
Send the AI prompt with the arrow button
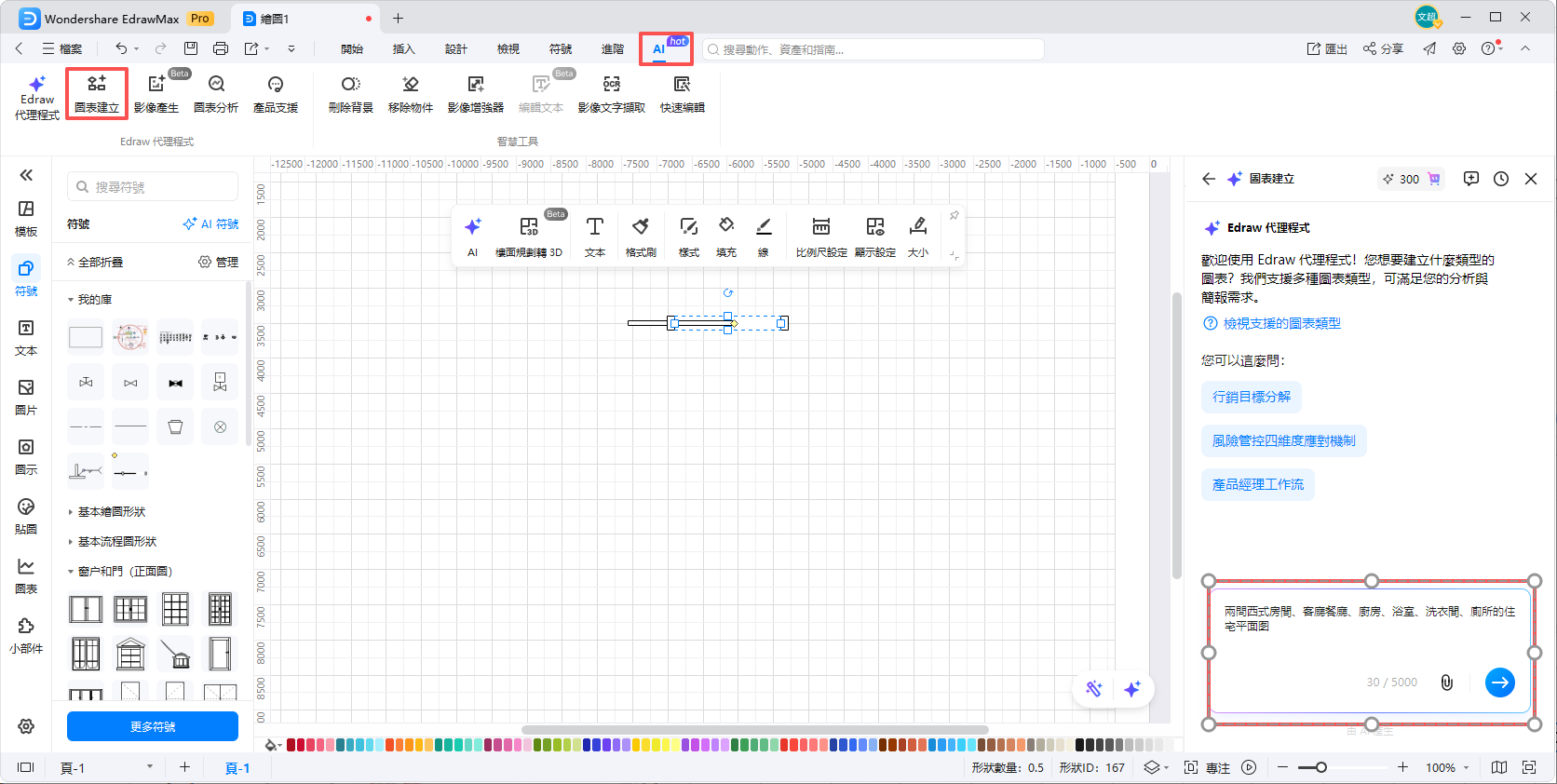click(x=1499, y=683)
